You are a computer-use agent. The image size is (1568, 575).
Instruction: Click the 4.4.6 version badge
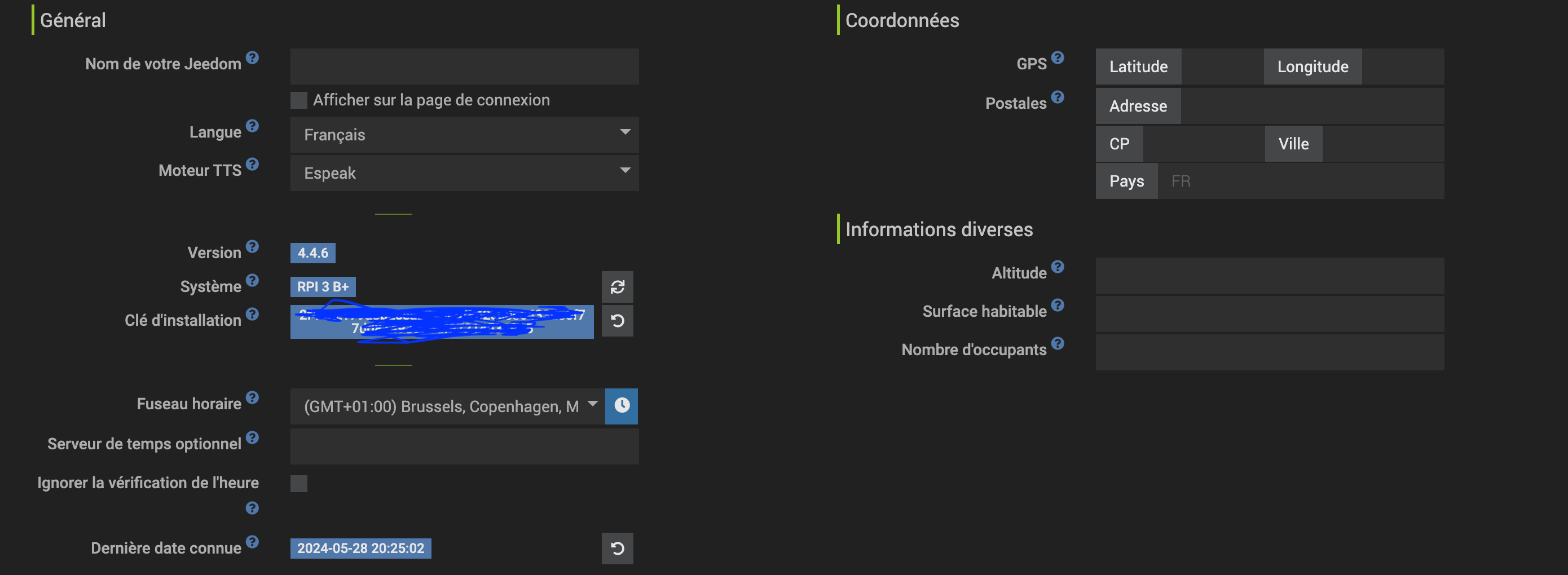[312, 253]
